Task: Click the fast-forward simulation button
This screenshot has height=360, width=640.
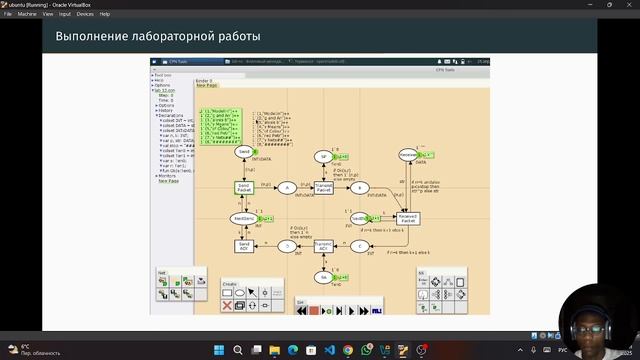Action: point(364,311)
